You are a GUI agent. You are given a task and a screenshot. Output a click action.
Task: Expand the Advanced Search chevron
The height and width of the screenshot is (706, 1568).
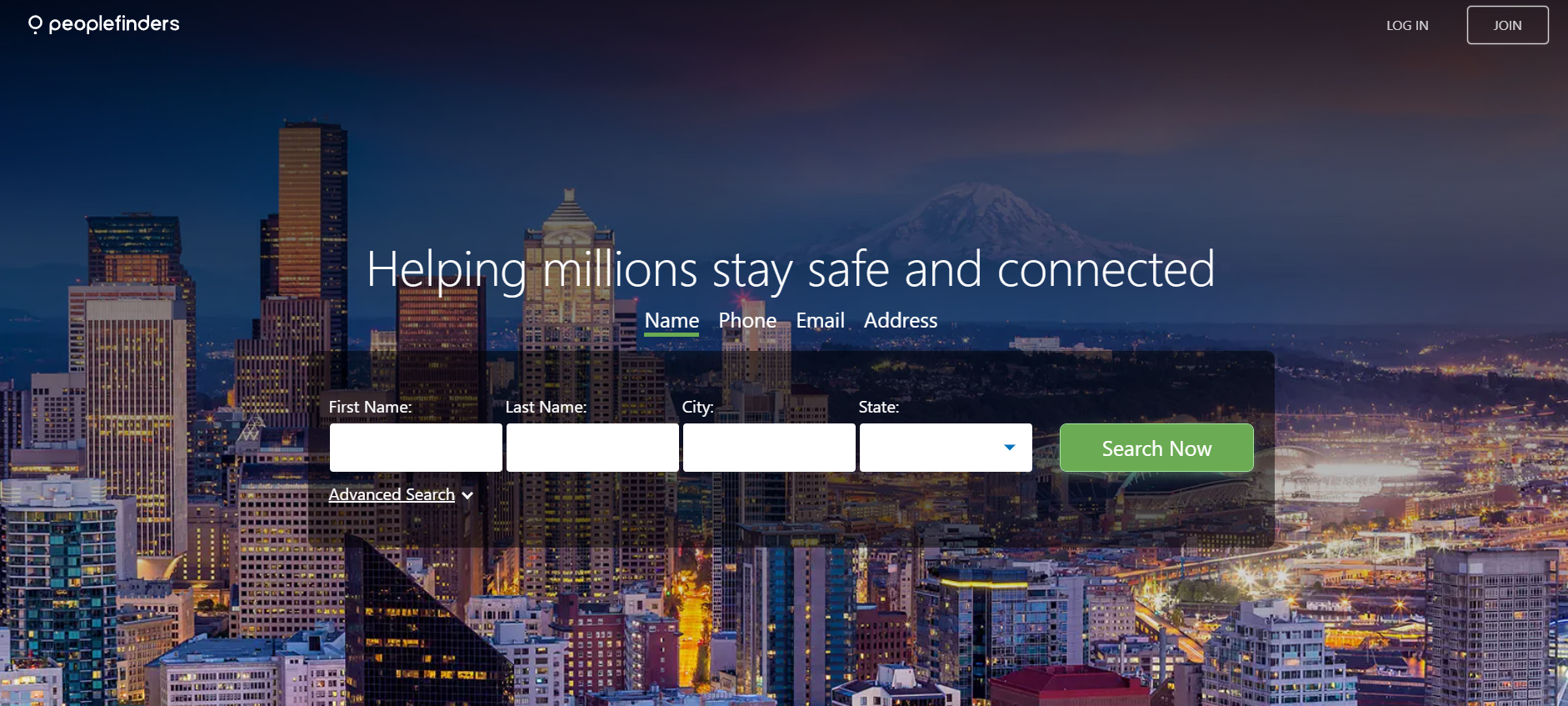[x=467, y=496]
